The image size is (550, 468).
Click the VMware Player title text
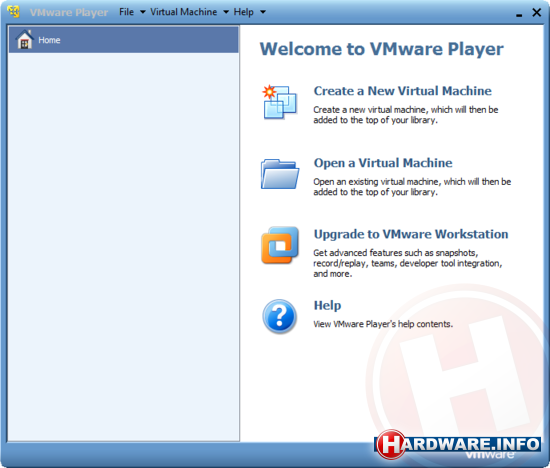click(69, 13)
